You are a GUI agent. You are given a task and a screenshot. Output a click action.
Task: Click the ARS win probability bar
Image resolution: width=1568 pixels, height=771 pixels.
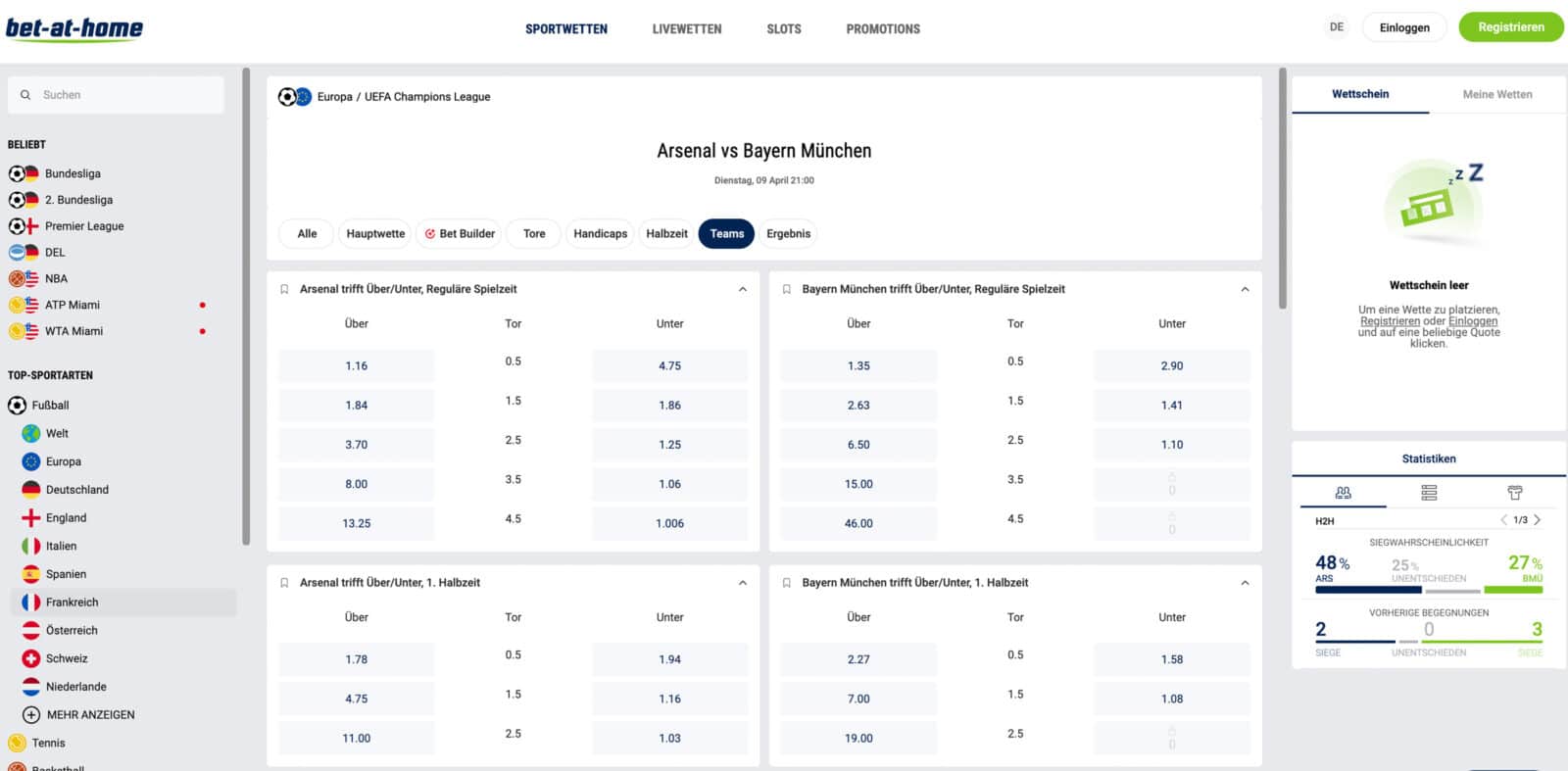pos(1368,590)
